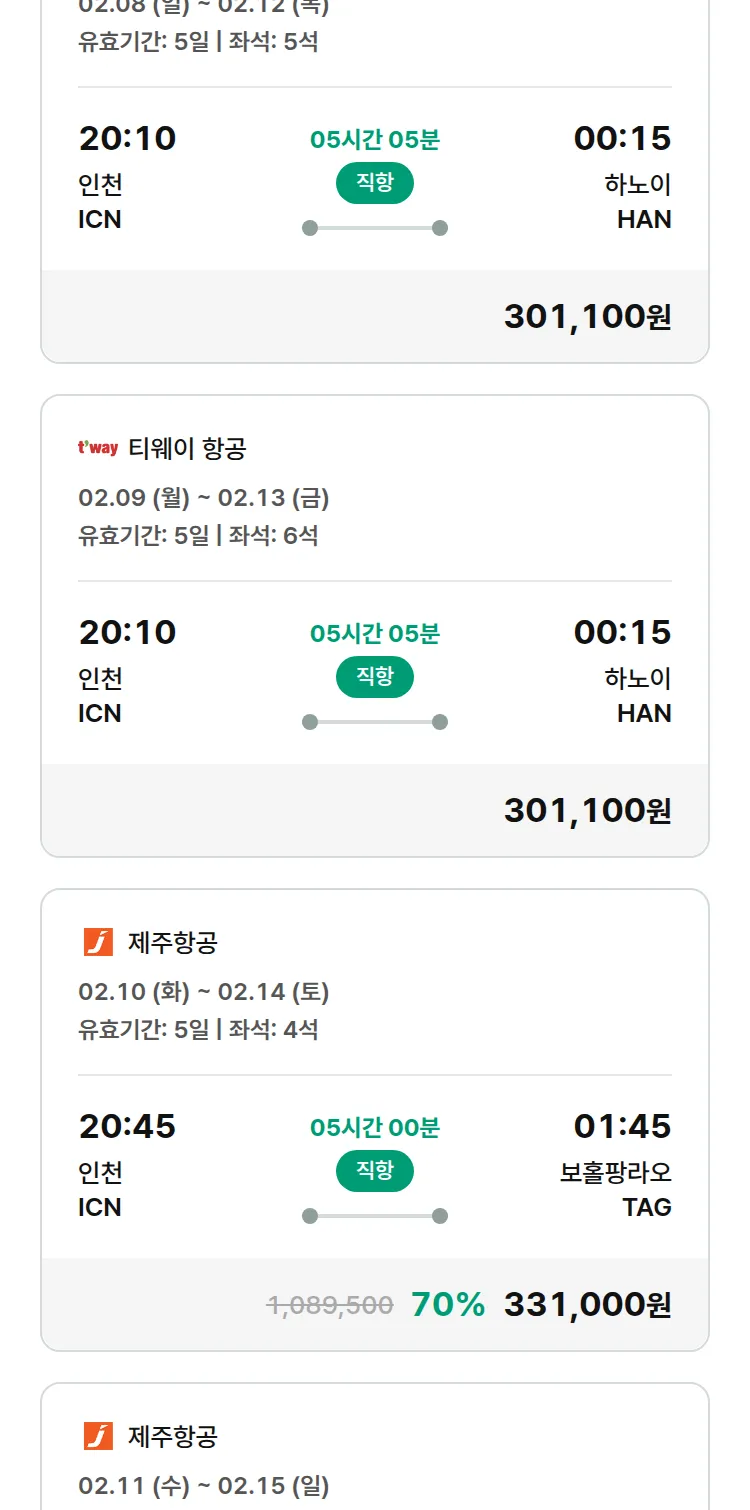
Task: Open the 02.10 (화) ~ 02.14 (토) date range
Action: point(204,991)
